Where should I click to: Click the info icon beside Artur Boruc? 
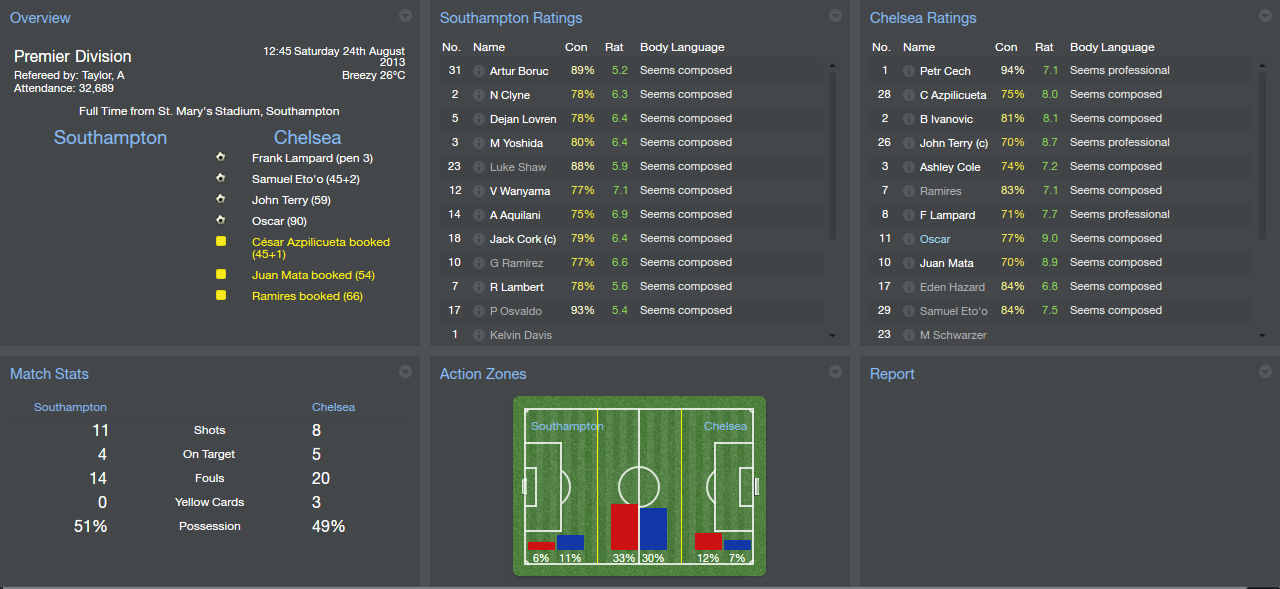click(478, 71)
